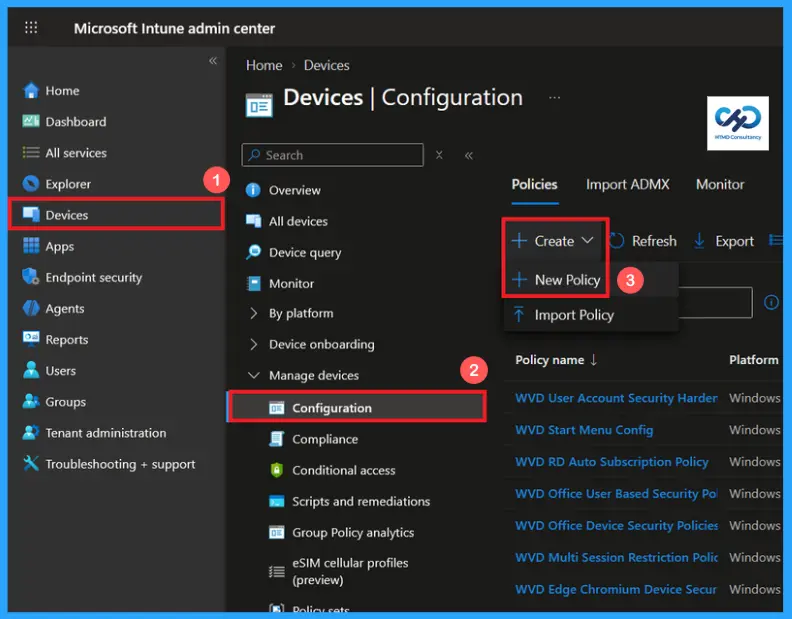
Task: Select Configuration under Manage devices
Action: [x=357, y=407]
